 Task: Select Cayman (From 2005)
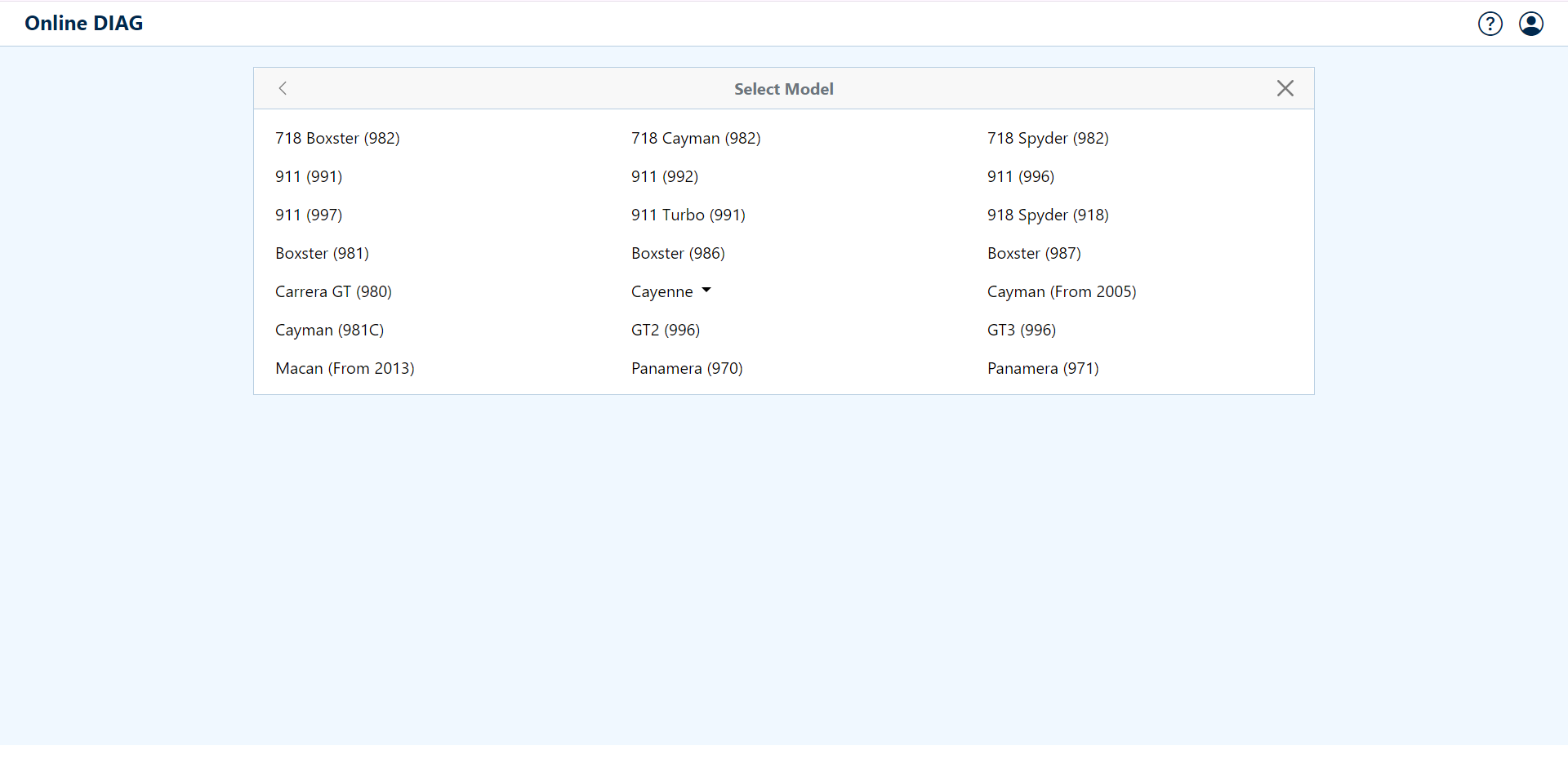(x=1062, y=291)
